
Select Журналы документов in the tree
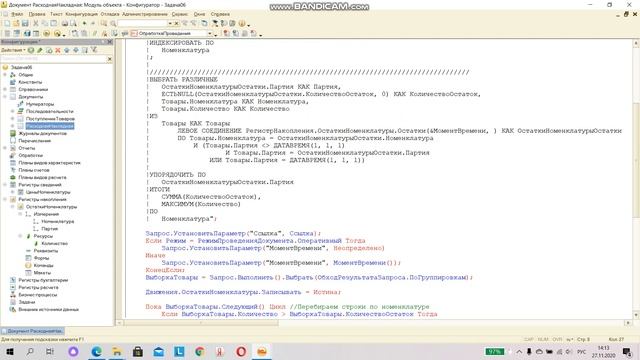(x=42, y=133)
